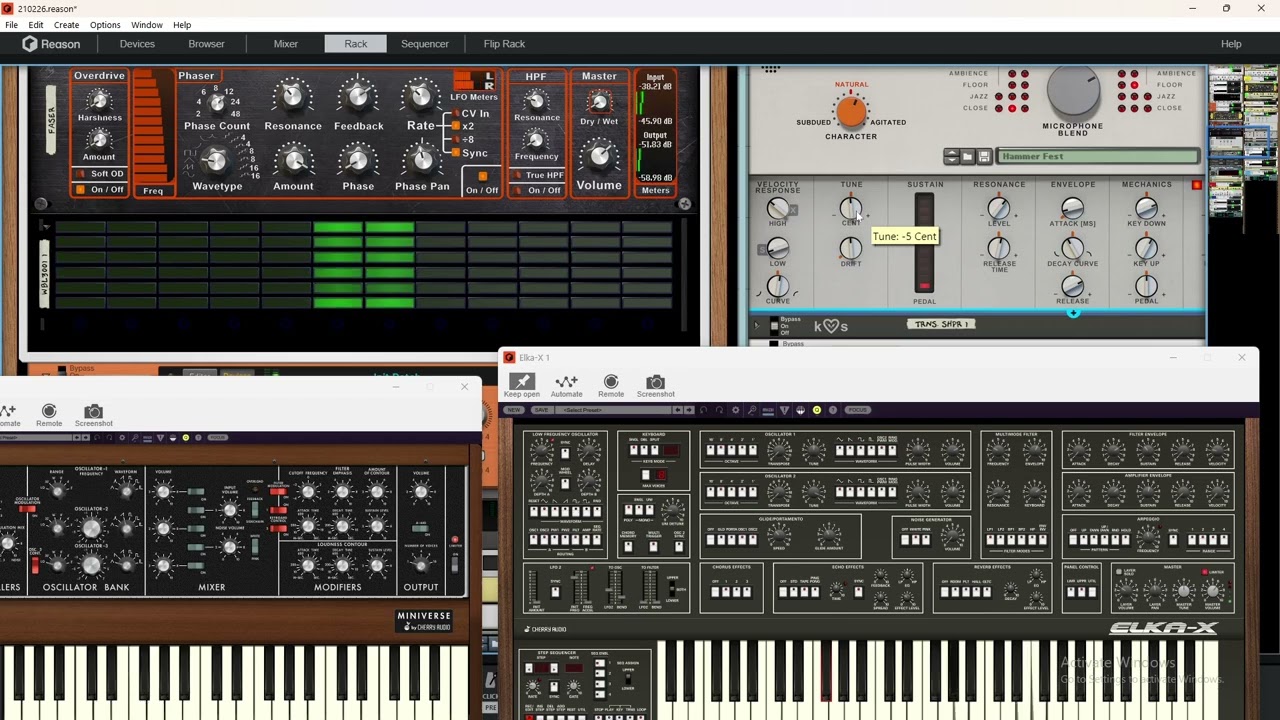Toggle Bypass/On/Off switch on Trns Shpr
The width and height of the screenshot is (1280, 720).
pyautogui.click(x=774, y=327)
